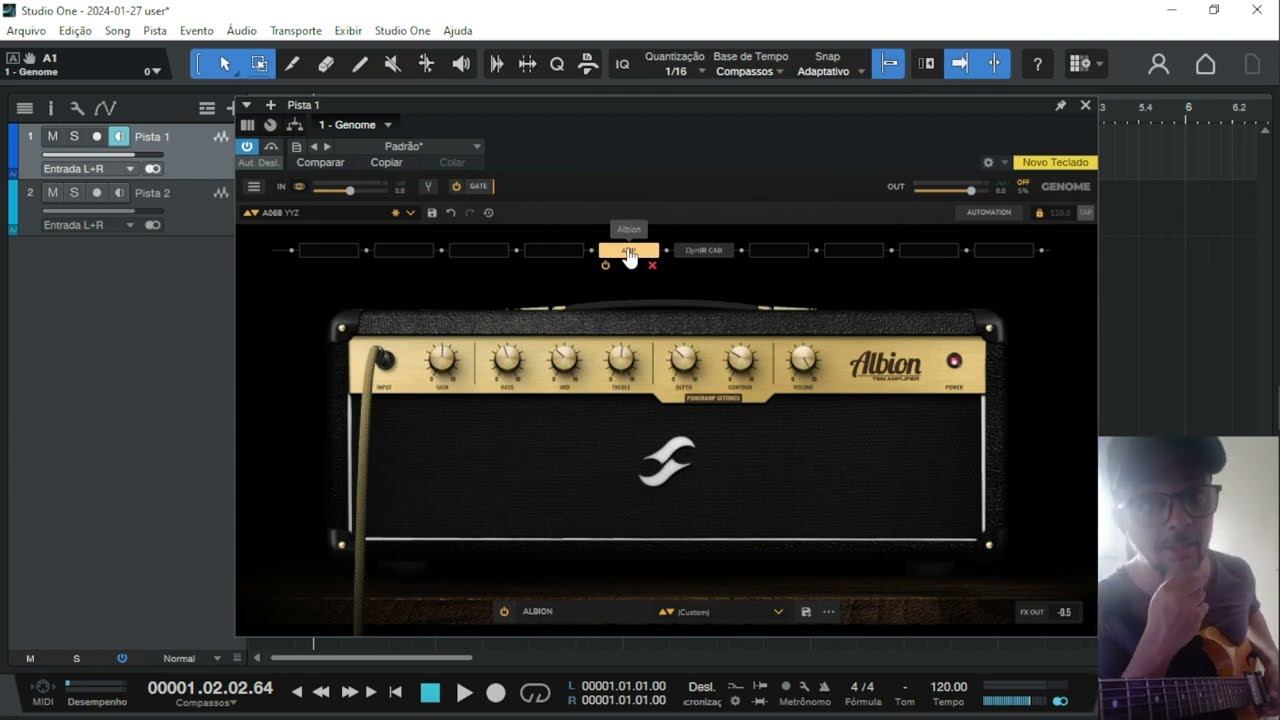Select the Mute tool
The height and width of the screenshot is (720, 1280).
(393, 64)
